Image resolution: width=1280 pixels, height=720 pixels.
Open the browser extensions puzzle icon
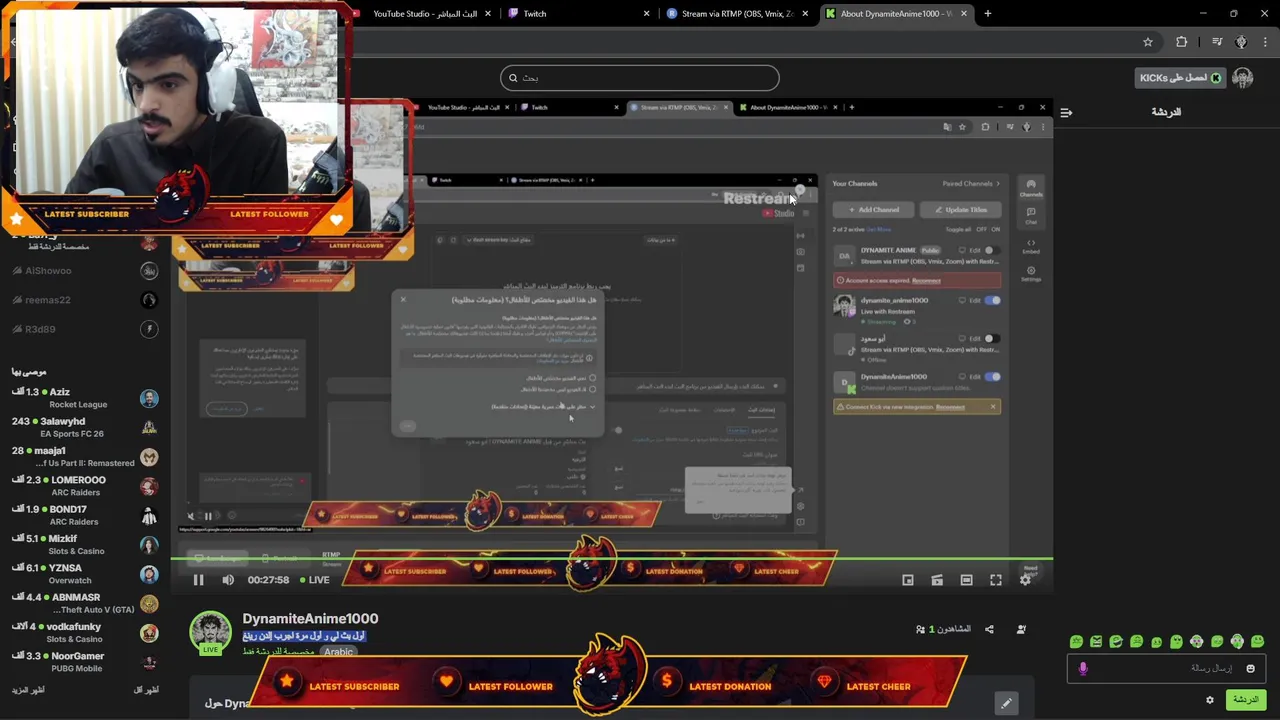point(1182,42)
